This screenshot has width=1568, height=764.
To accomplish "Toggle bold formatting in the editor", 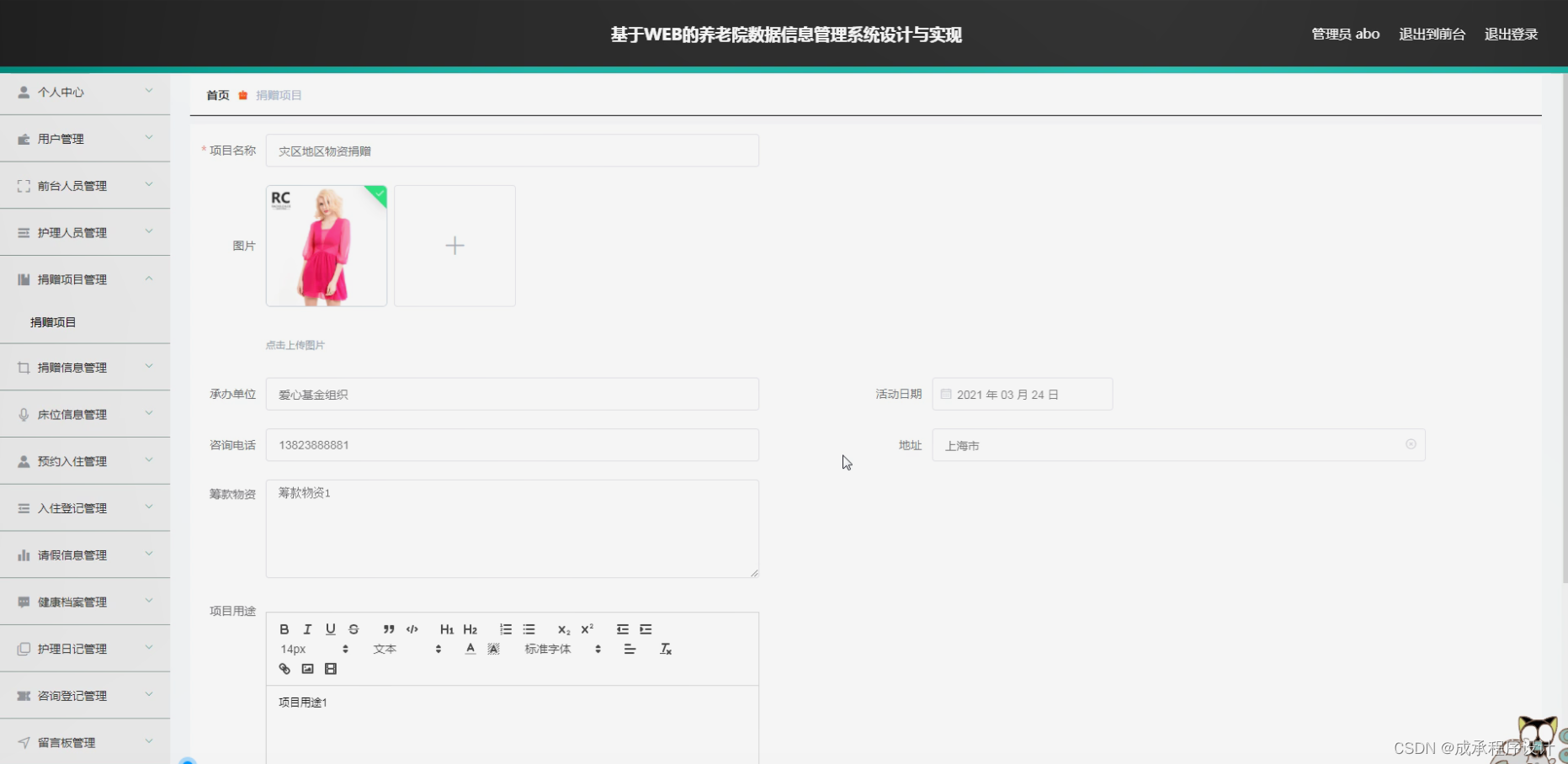I will pyautogui.click(x=284, y=629).
